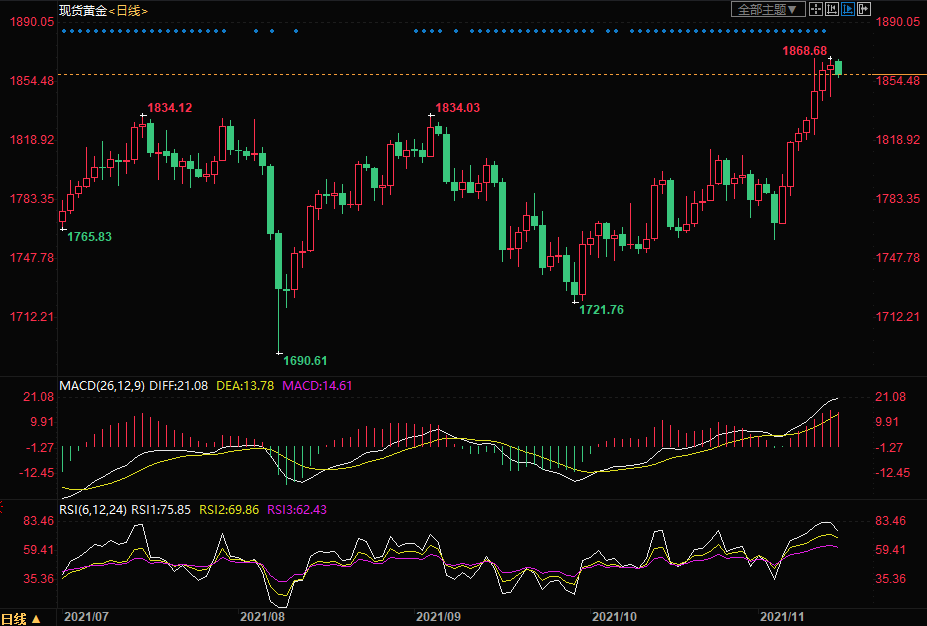The image size is (927, 626).
Task: Click the 1690.61 low price marker
Action: tap(305, 360)
